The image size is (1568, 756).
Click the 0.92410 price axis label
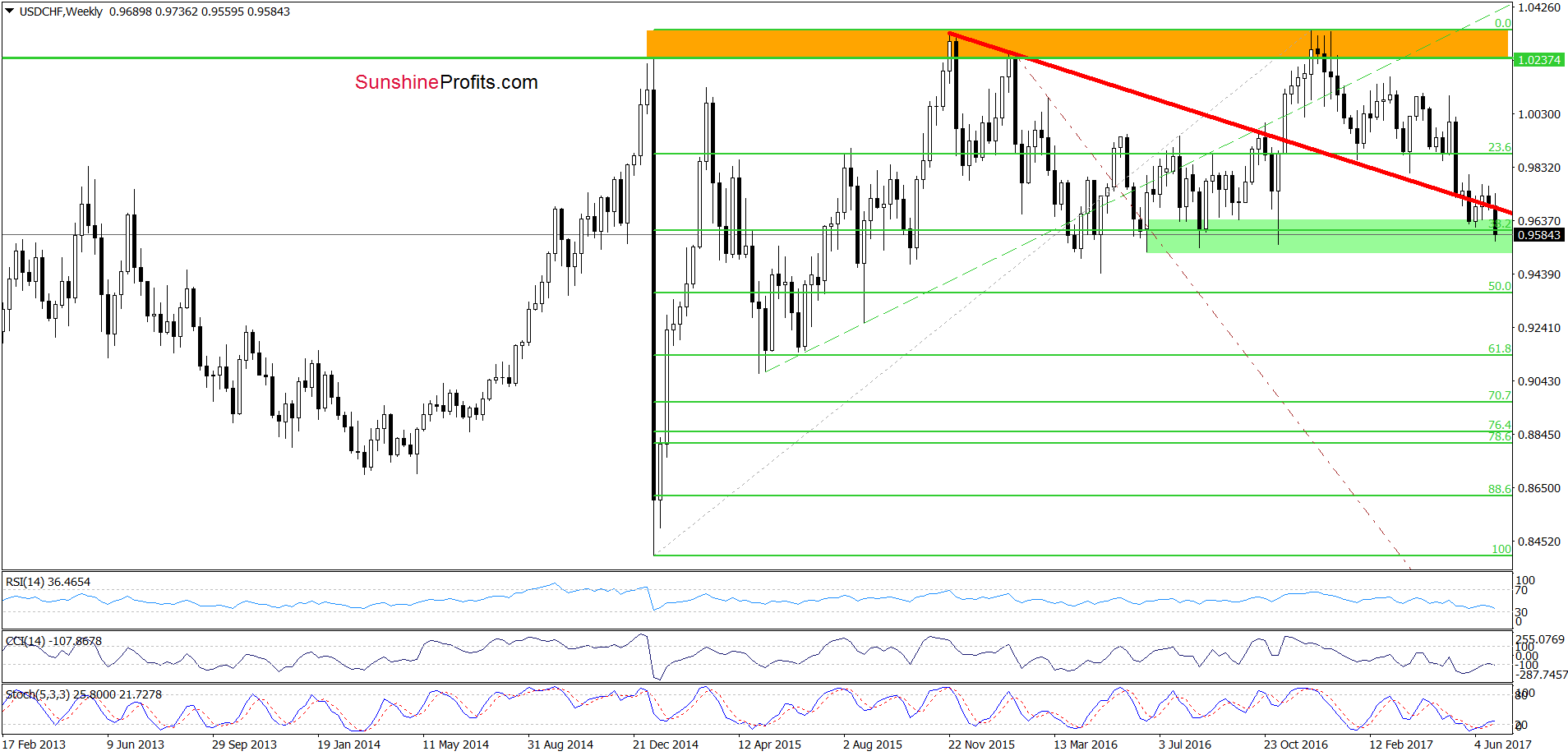pyautogui.click(x=1538, y=328)
